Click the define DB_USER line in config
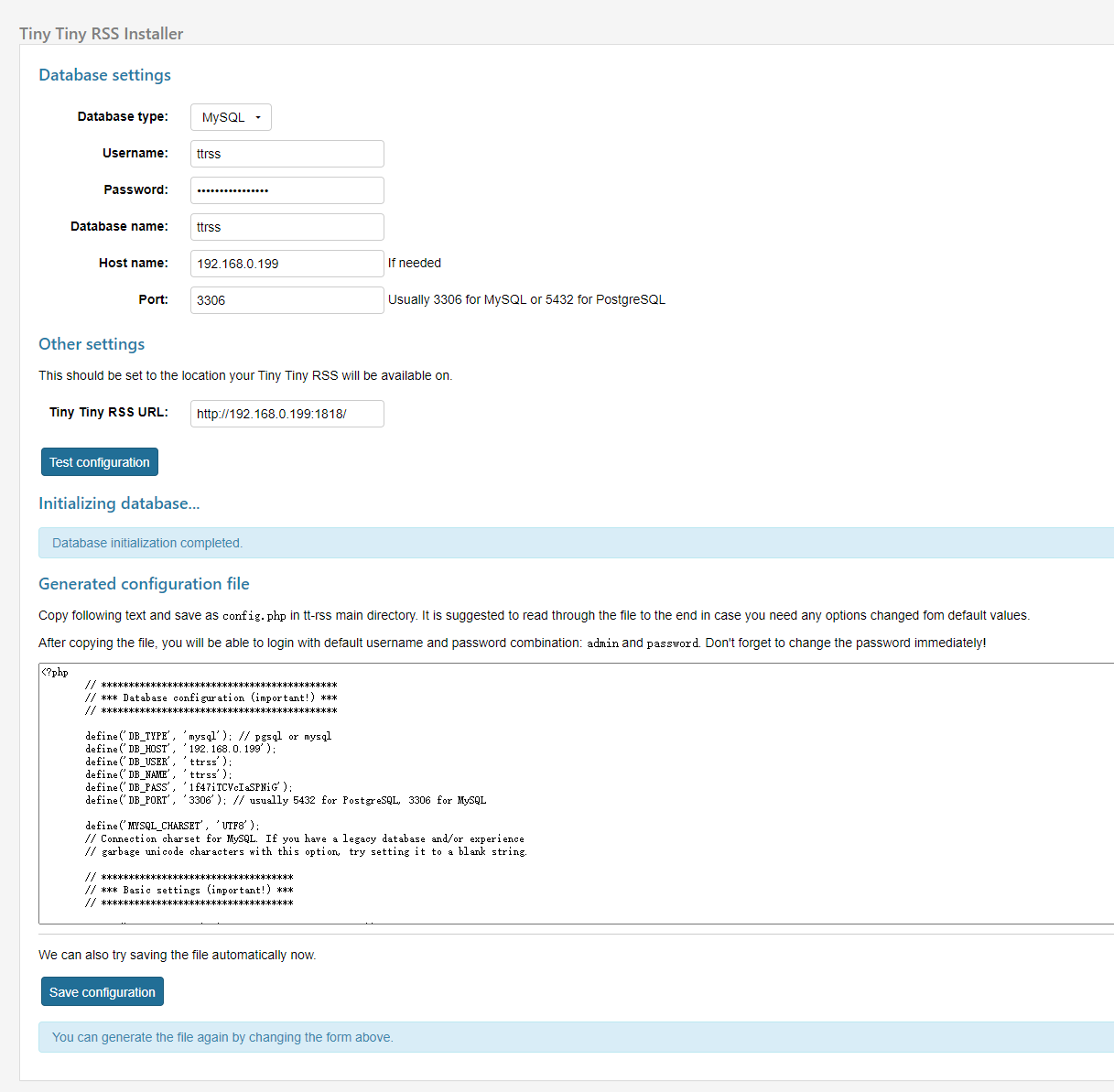Viewport: 1114px width, 1092px height. tap(159, 762)
